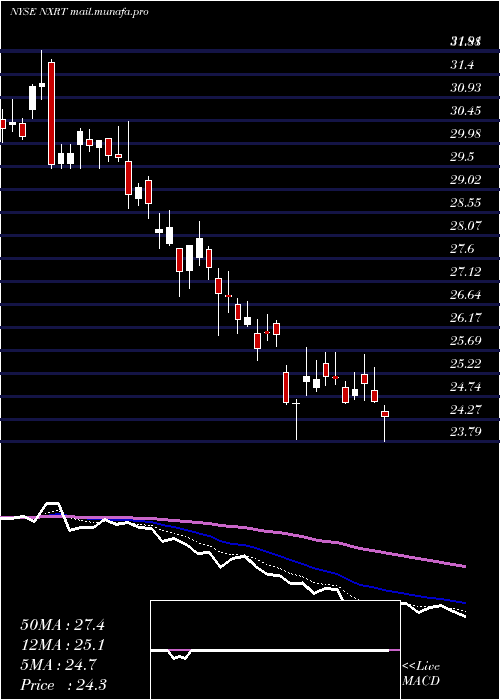
Task: Click the 27.6 price axis label
Action: [462, 249]
